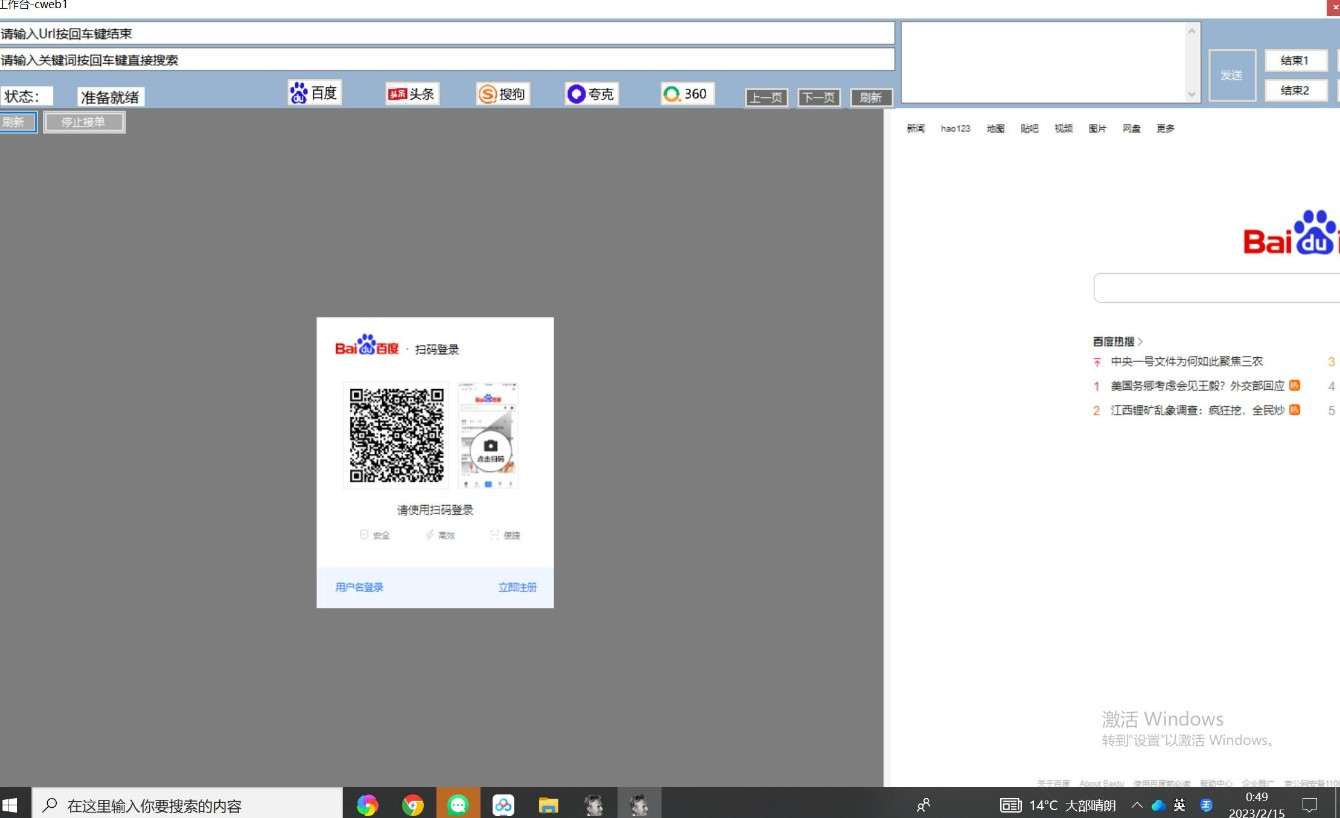Open 图片 in Baidu top navigation
The width and height of the screenshot is (1340, 818).
[x=1097, y=128]
